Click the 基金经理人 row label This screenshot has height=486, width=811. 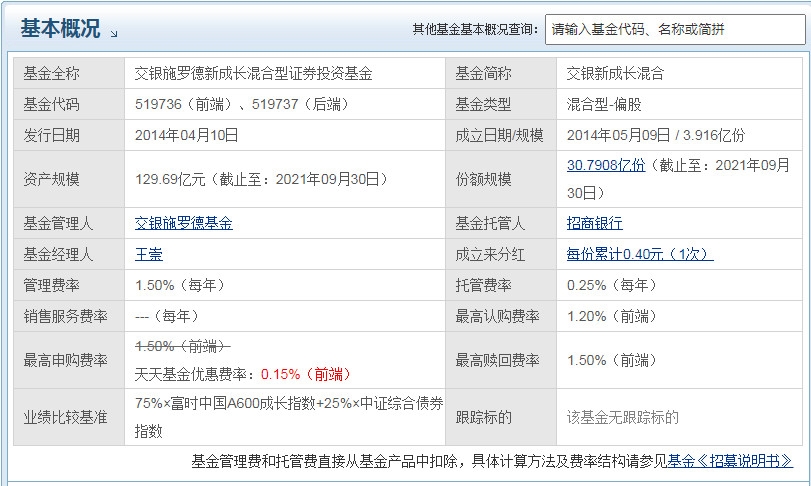tap(58, 254)
